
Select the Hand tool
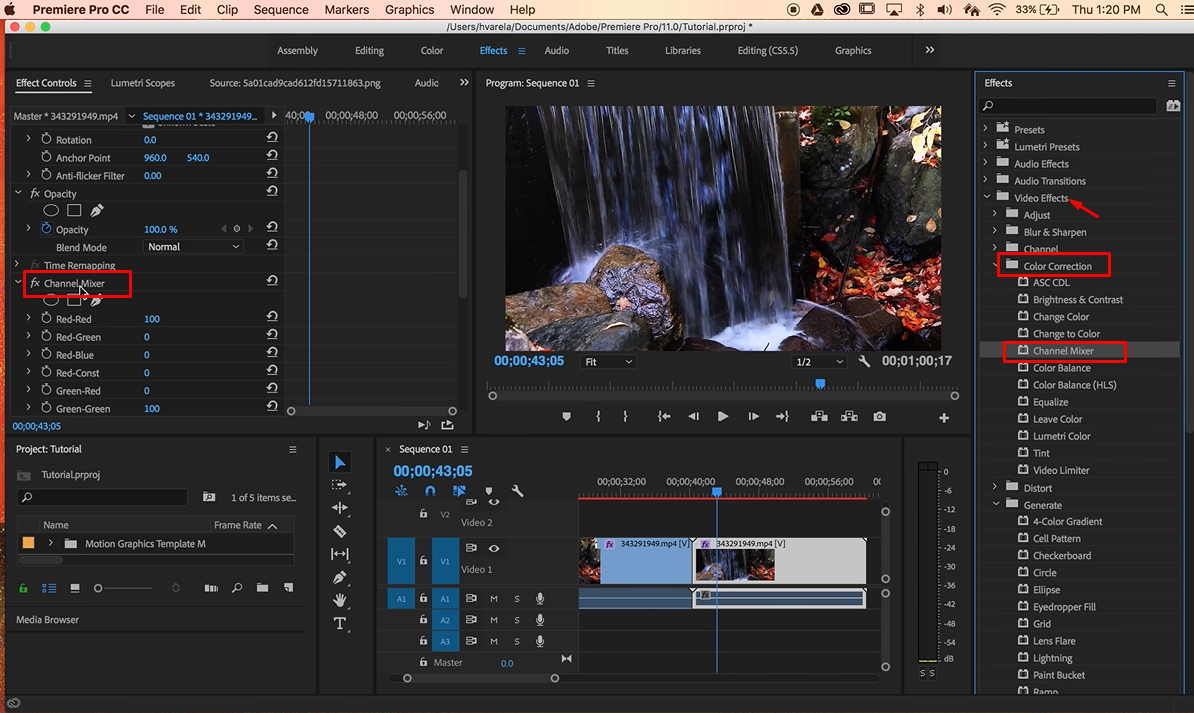pos(340,600)
